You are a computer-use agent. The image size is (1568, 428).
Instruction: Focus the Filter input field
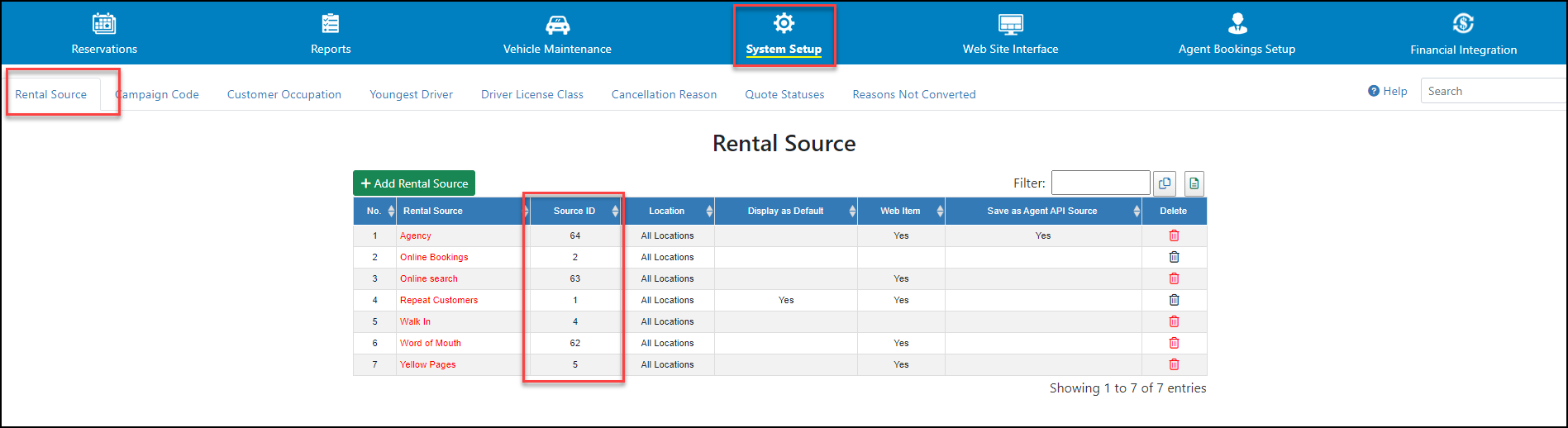[x=1101, y=183]
